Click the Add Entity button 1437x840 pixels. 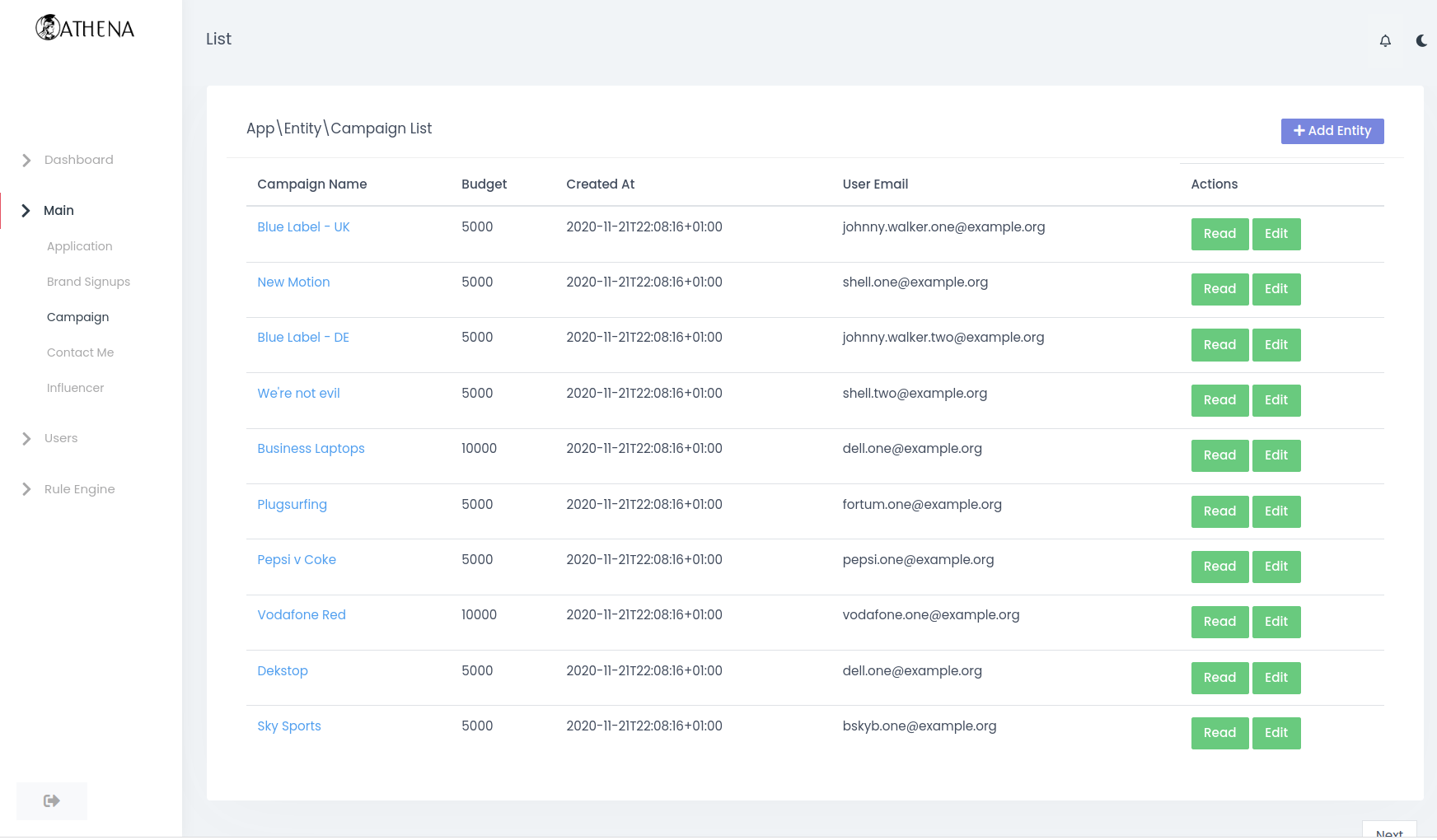pos(1332,131)
